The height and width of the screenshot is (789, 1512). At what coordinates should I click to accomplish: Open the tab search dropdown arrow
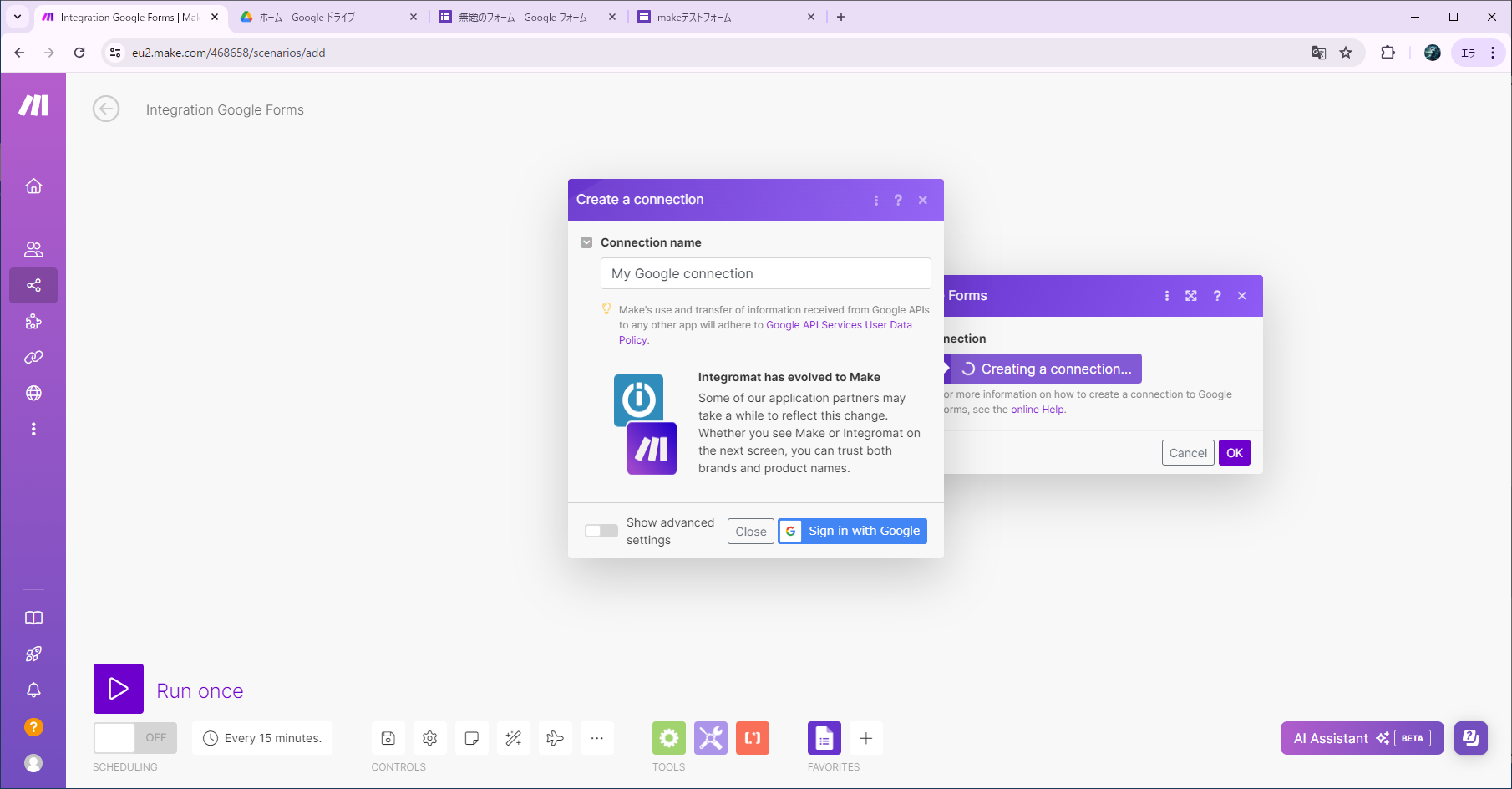click(x=17, y=17)
